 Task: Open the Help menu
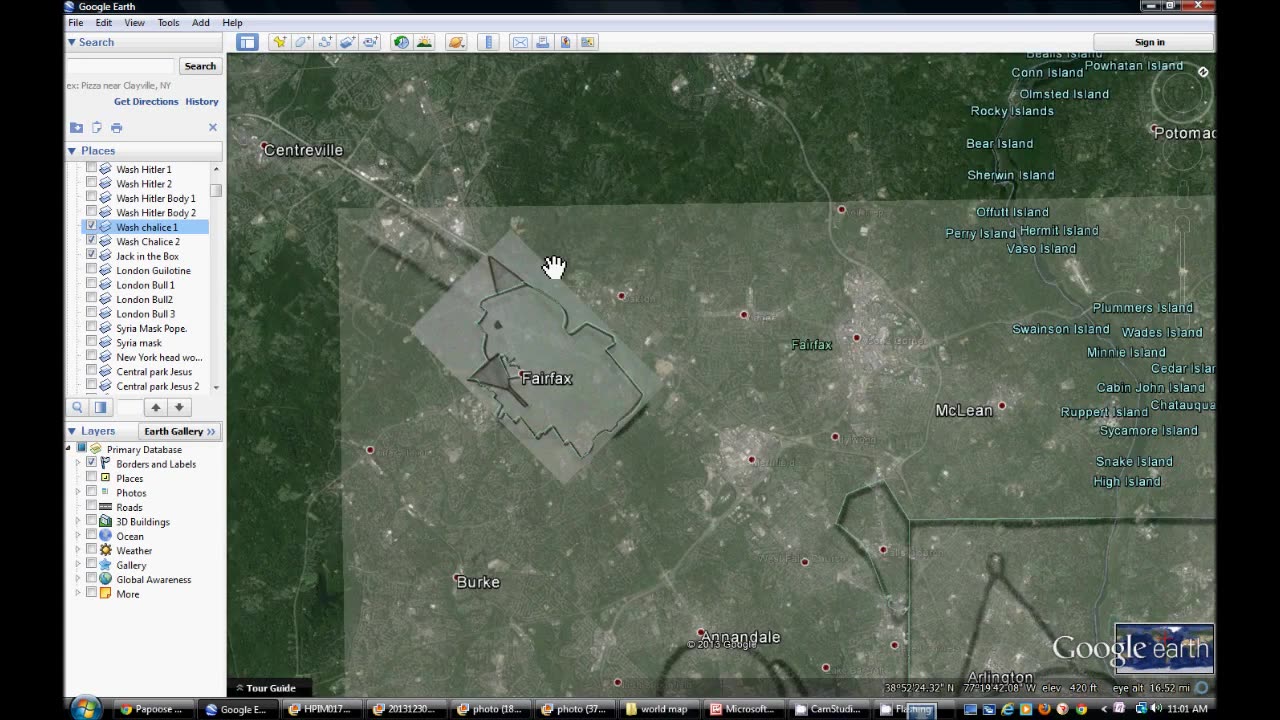[x=232, y=22]
